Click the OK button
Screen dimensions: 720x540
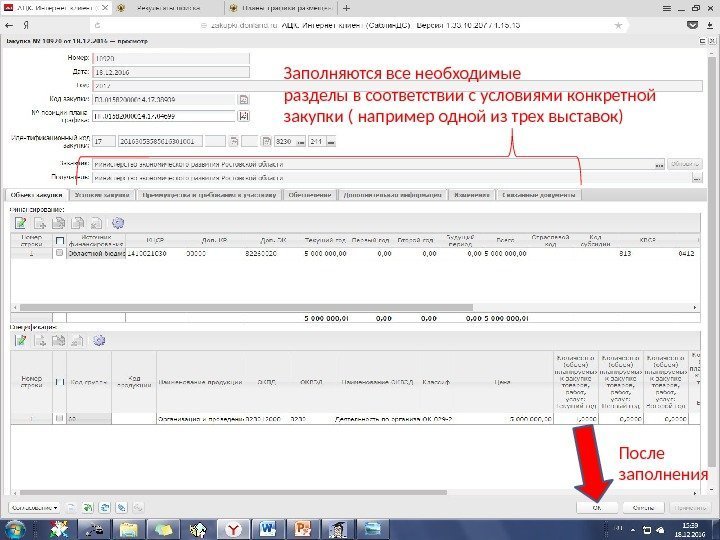pyautogui.click(x=596, y=507)
